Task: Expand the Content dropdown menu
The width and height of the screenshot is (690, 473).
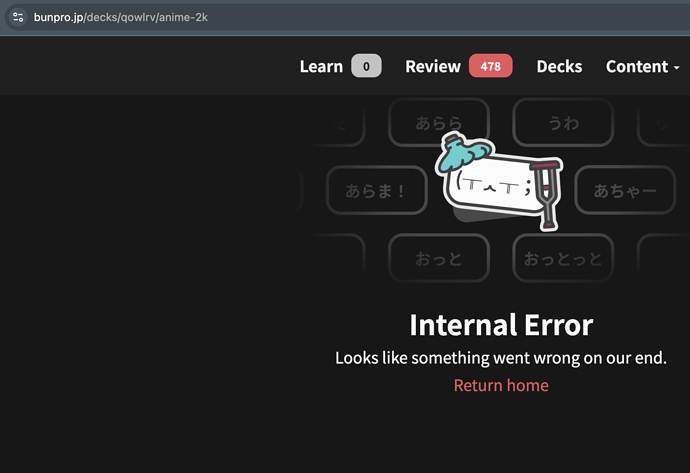Action: pos(637,66)
